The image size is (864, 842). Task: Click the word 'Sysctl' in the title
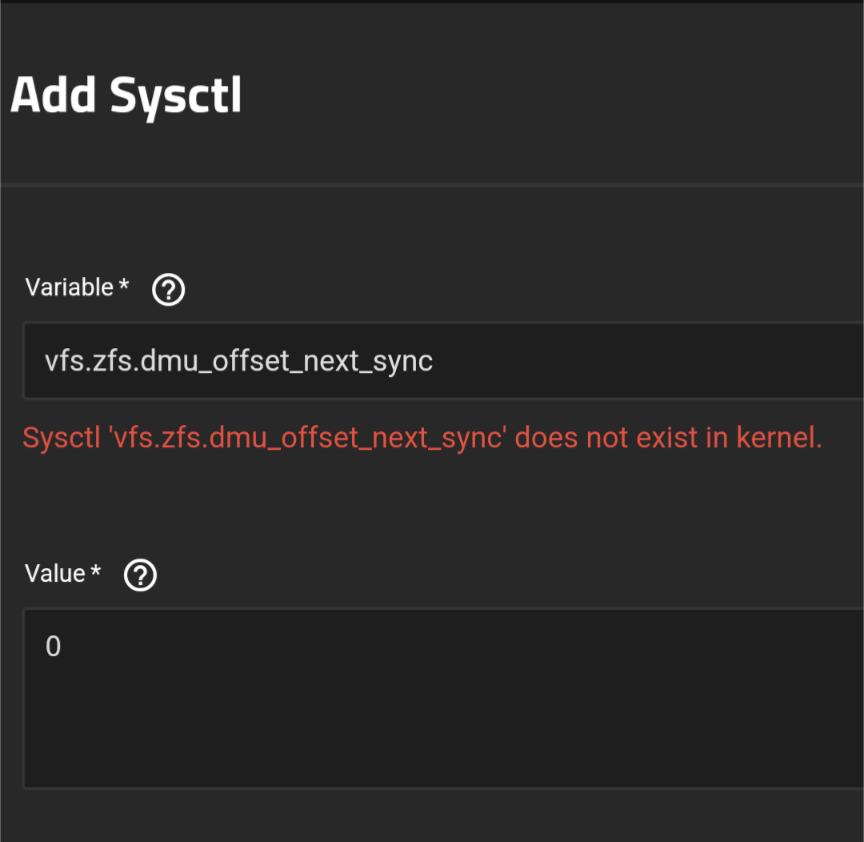(174, 96)
